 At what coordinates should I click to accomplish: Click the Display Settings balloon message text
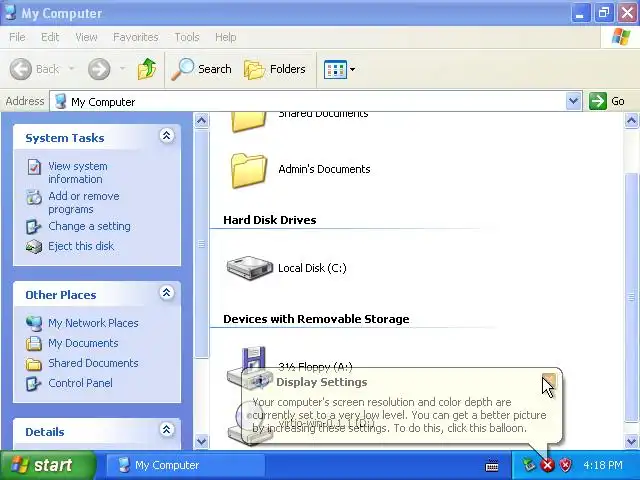click(399, 415)
